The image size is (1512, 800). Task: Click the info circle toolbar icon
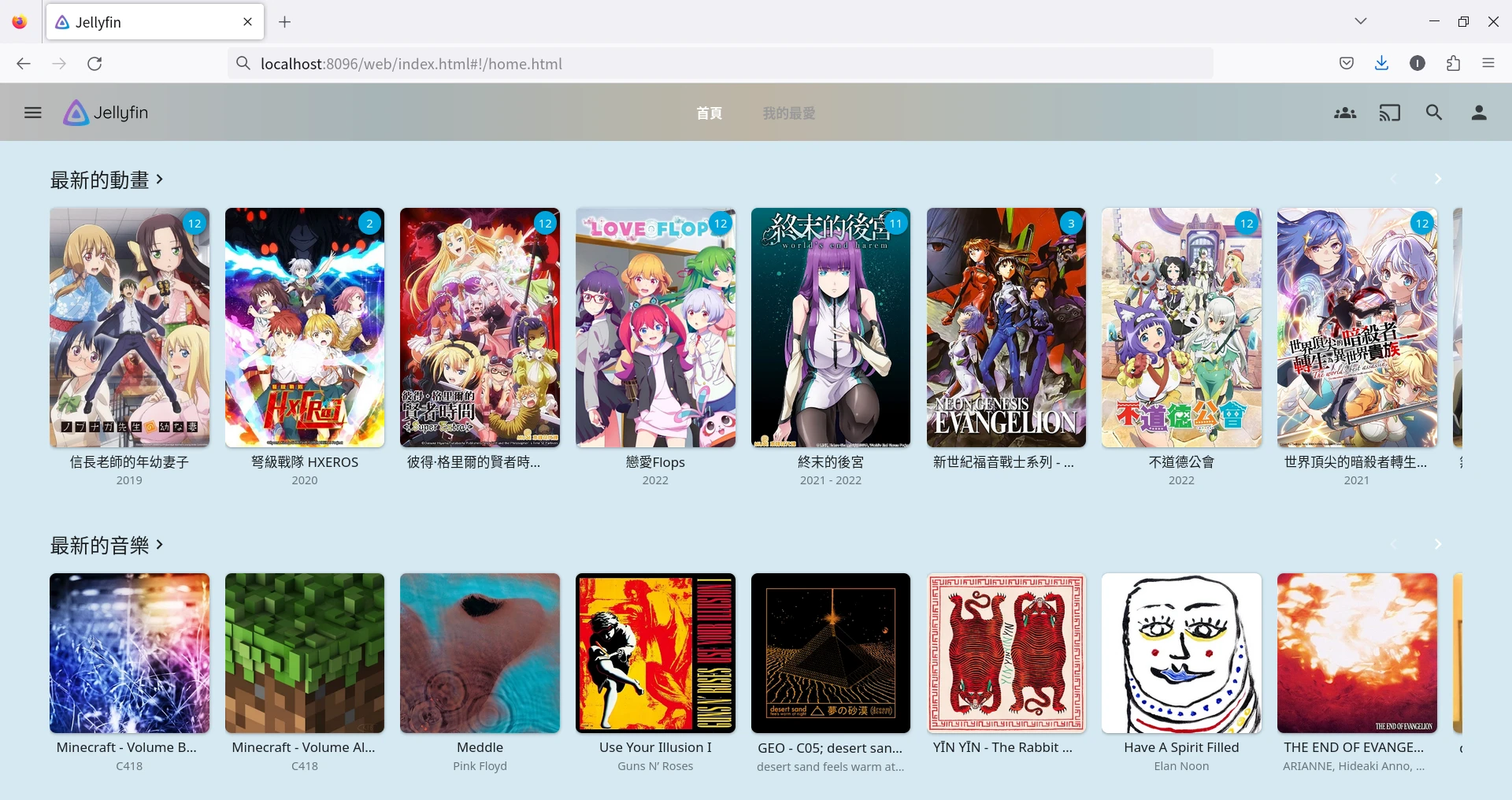click(x=1417, y=64)
